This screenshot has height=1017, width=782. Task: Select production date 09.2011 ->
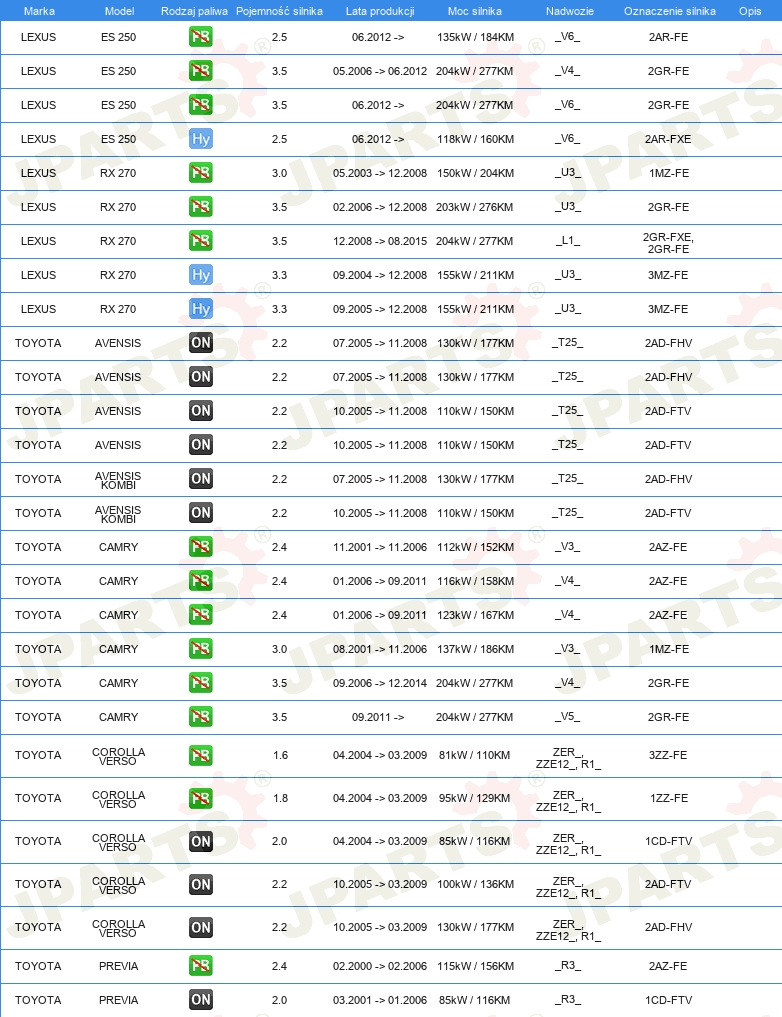[378, 717]
